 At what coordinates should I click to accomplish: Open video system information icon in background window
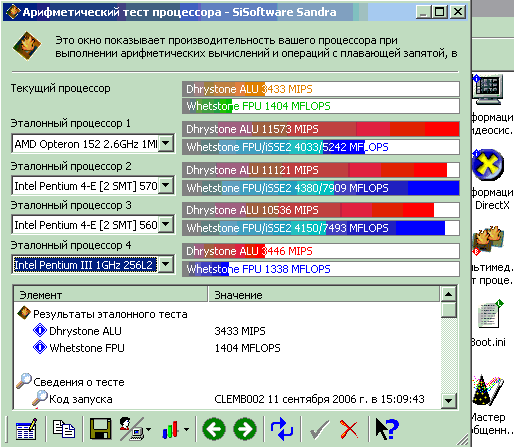pos(488,90)
